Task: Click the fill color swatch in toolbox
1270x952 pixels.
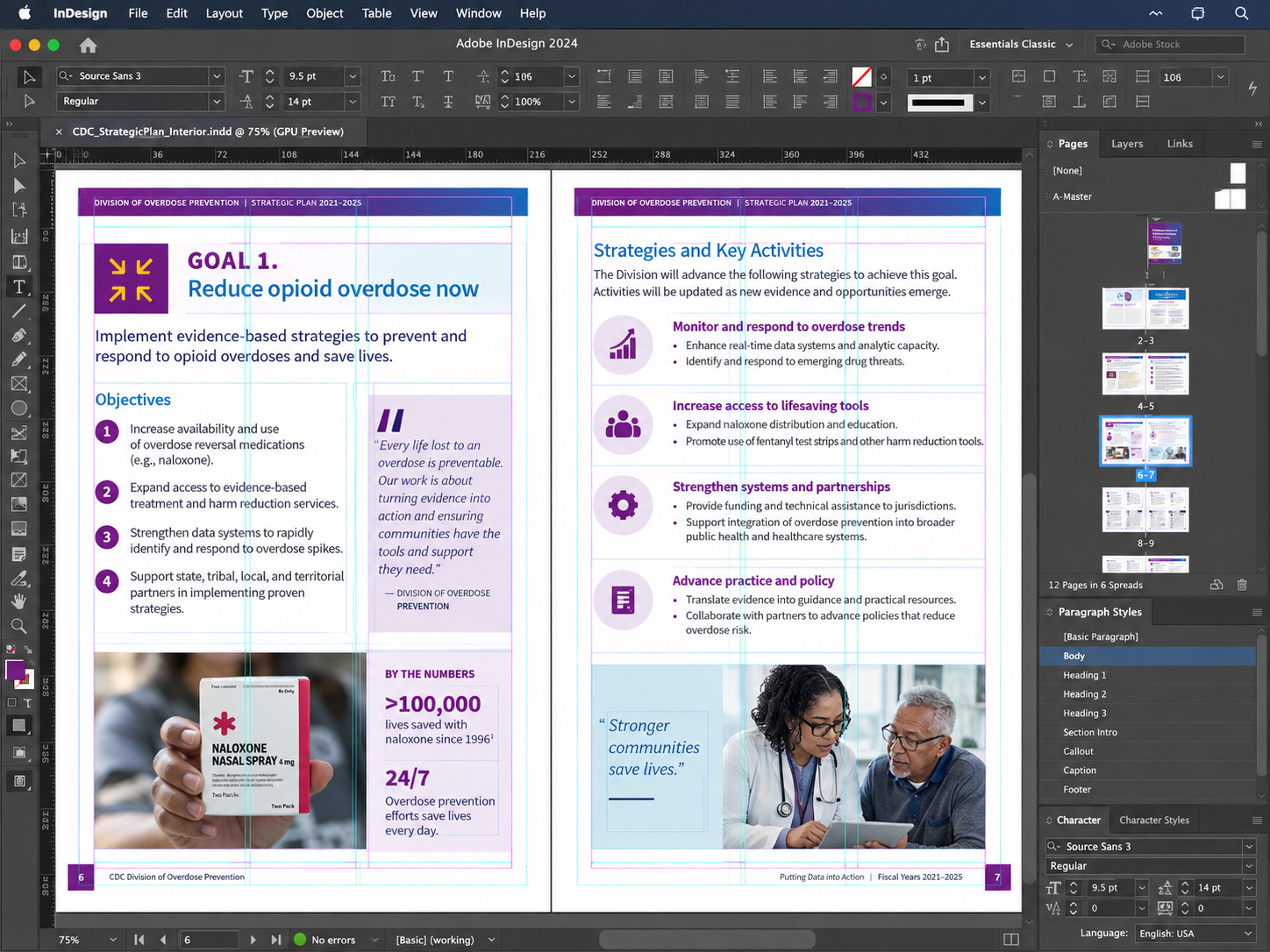Action: click(15, 671)
